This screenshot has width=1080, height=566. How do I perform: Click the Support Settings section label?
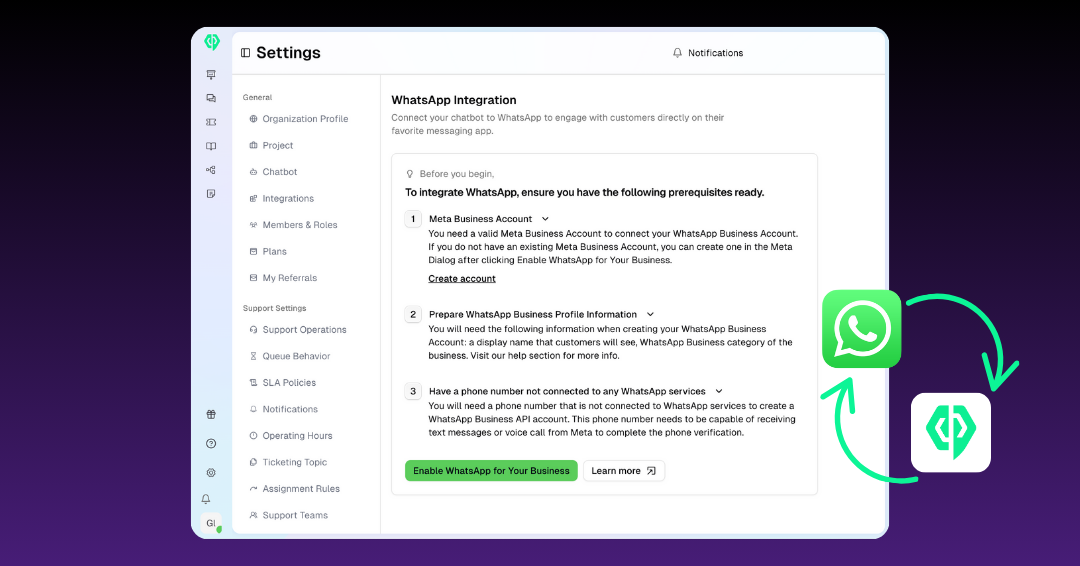pyautogui.click(x=275, y=308)
